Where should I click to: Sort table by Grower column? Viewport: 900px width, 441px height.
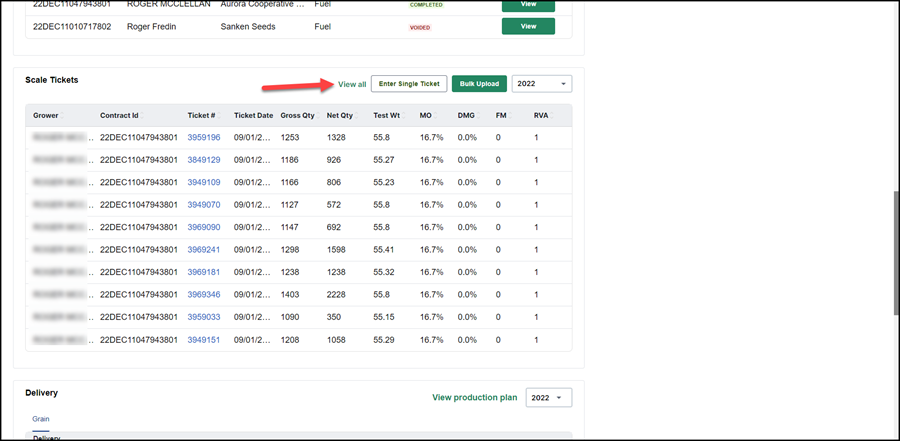pos(48,115)
